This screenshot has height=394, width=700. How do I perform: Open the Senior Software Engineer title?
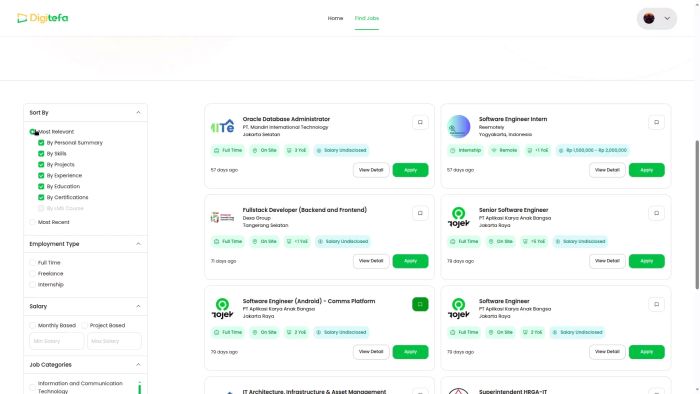[513, 210]
